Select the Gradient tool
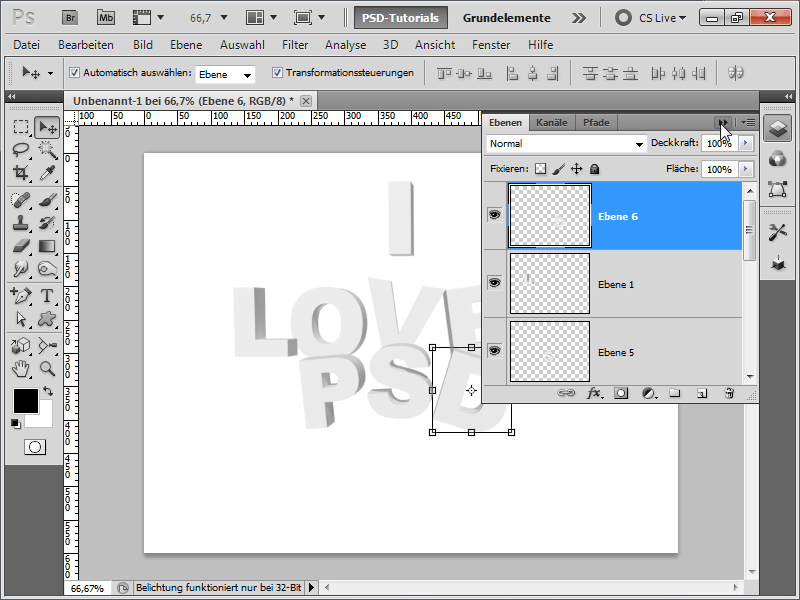This screenshot has height=600, width=800. [47, 246]
